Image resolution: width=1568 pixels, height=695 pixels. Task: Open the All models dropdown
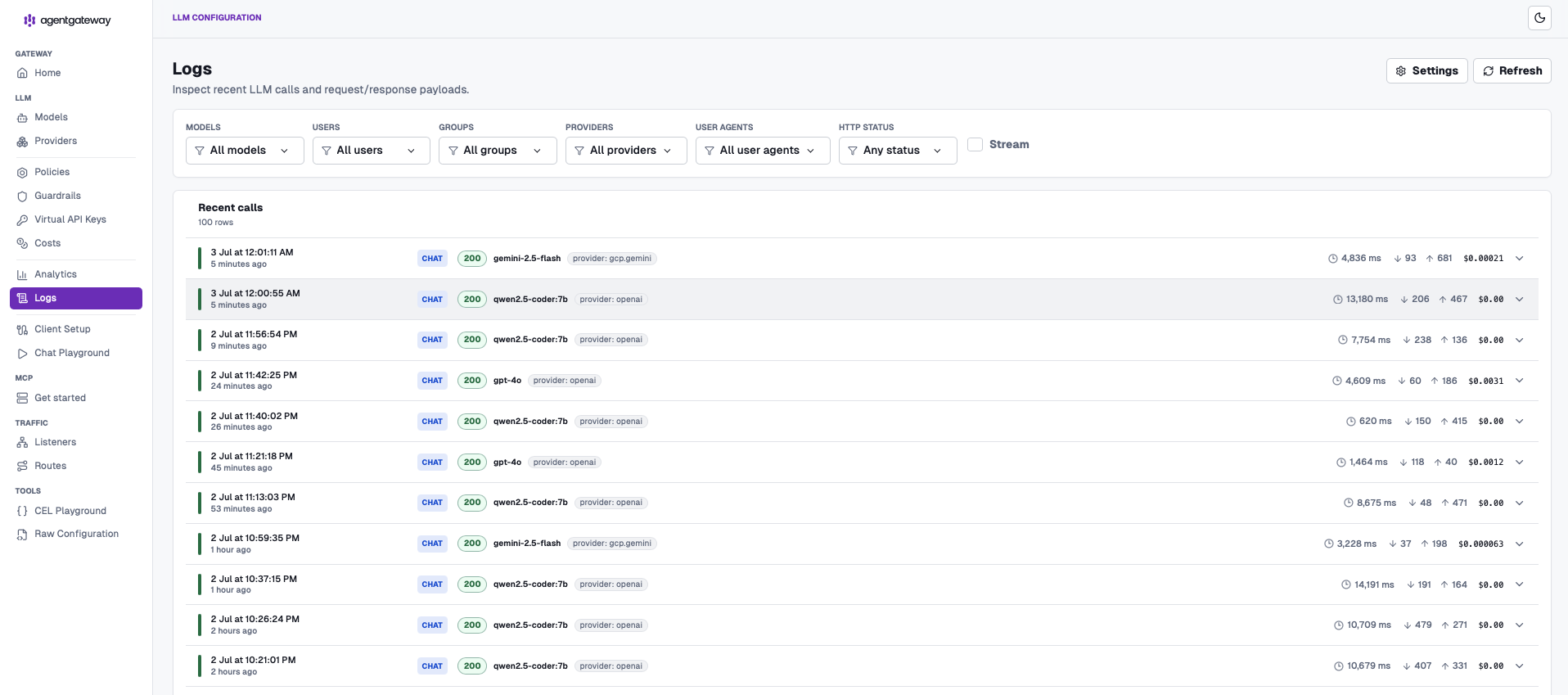[x=245, y=151]
